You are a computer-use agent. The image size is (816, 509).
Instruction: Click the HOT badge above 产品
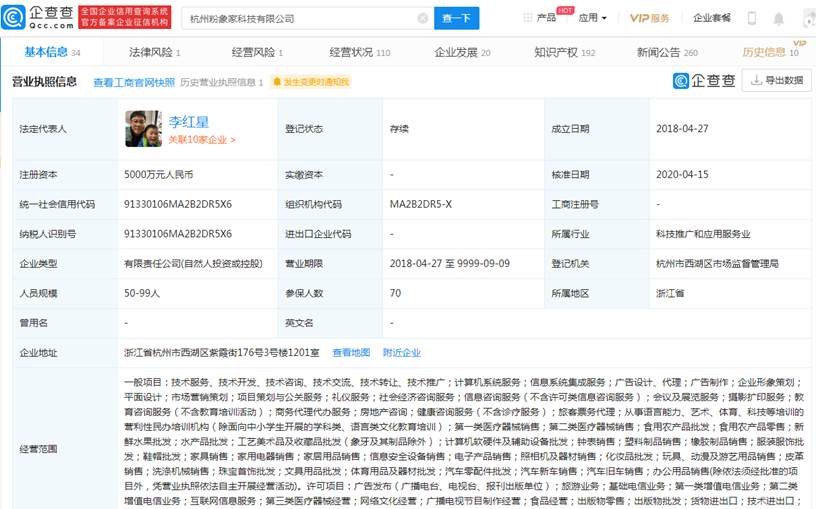coord(565,10)
